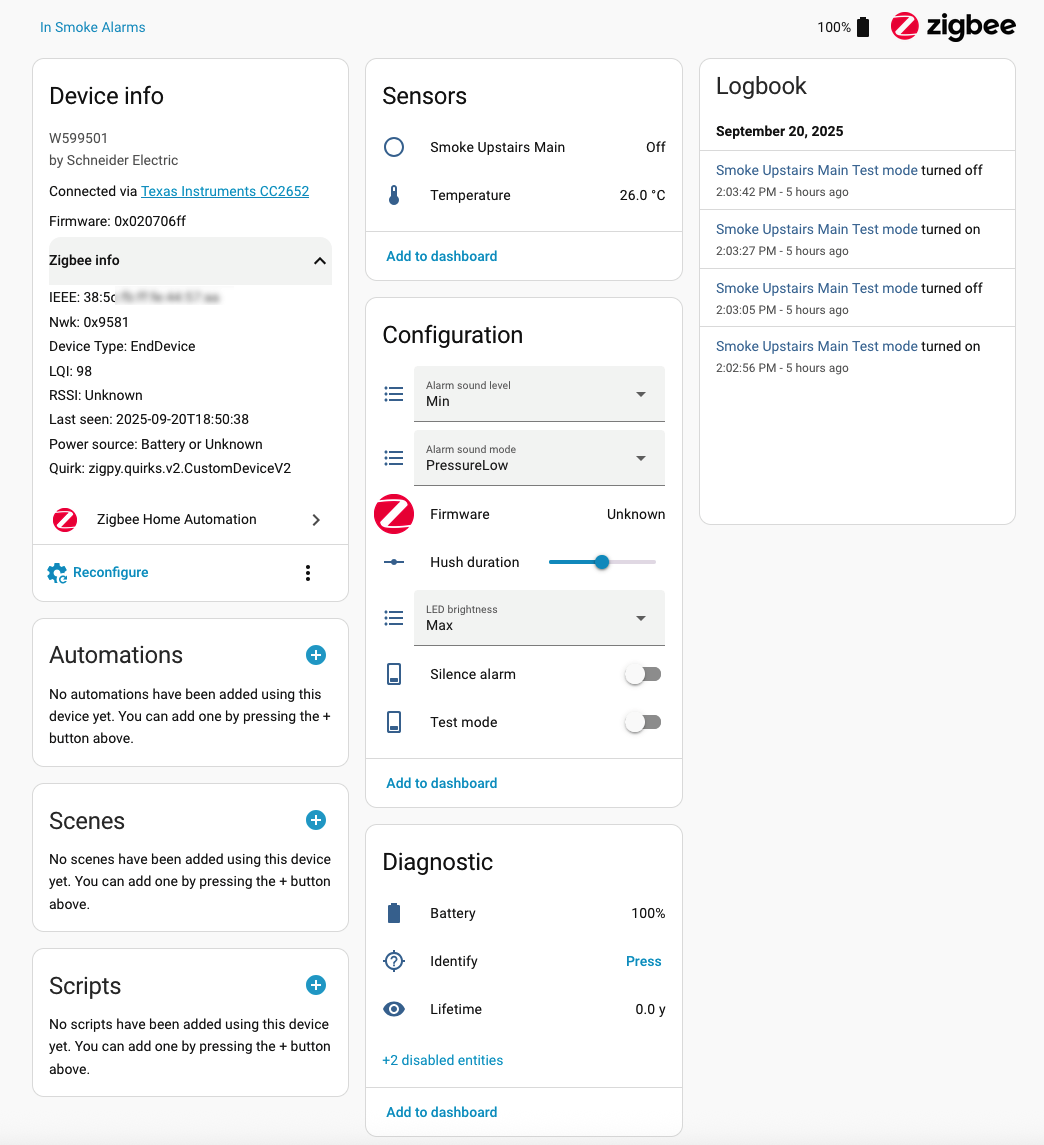Show the +2 disabled entities

point(443,1060)
